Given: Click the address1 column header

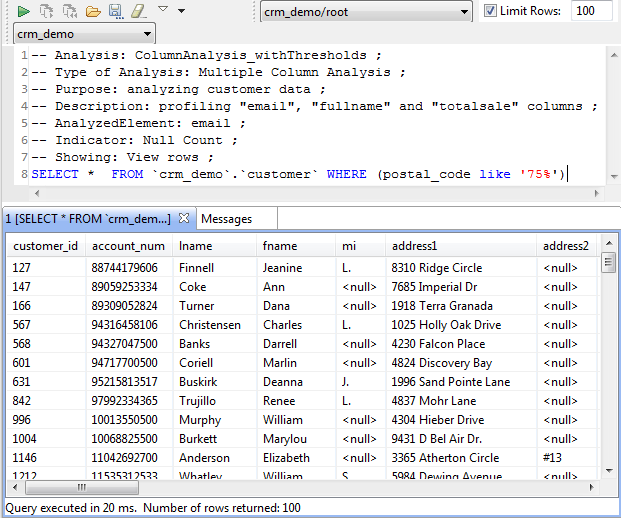Looking at the screenshot, I should [x=415, y=246].
